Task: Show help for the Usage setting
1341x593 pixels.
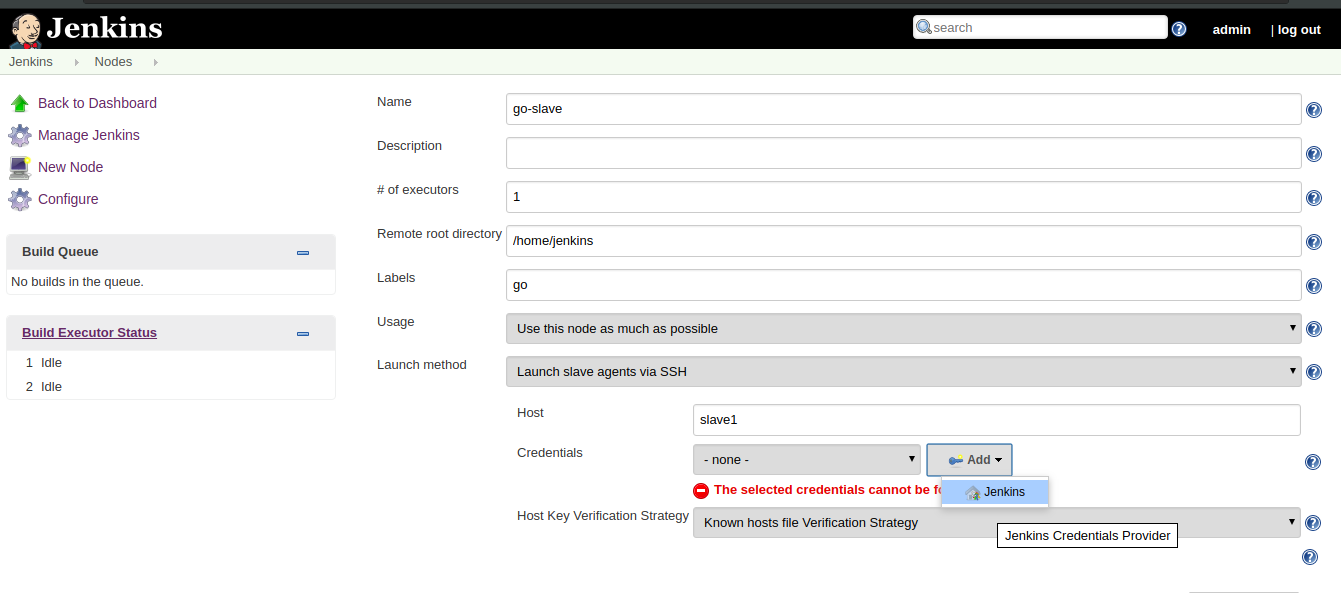Action: [x=1314, y=329]
